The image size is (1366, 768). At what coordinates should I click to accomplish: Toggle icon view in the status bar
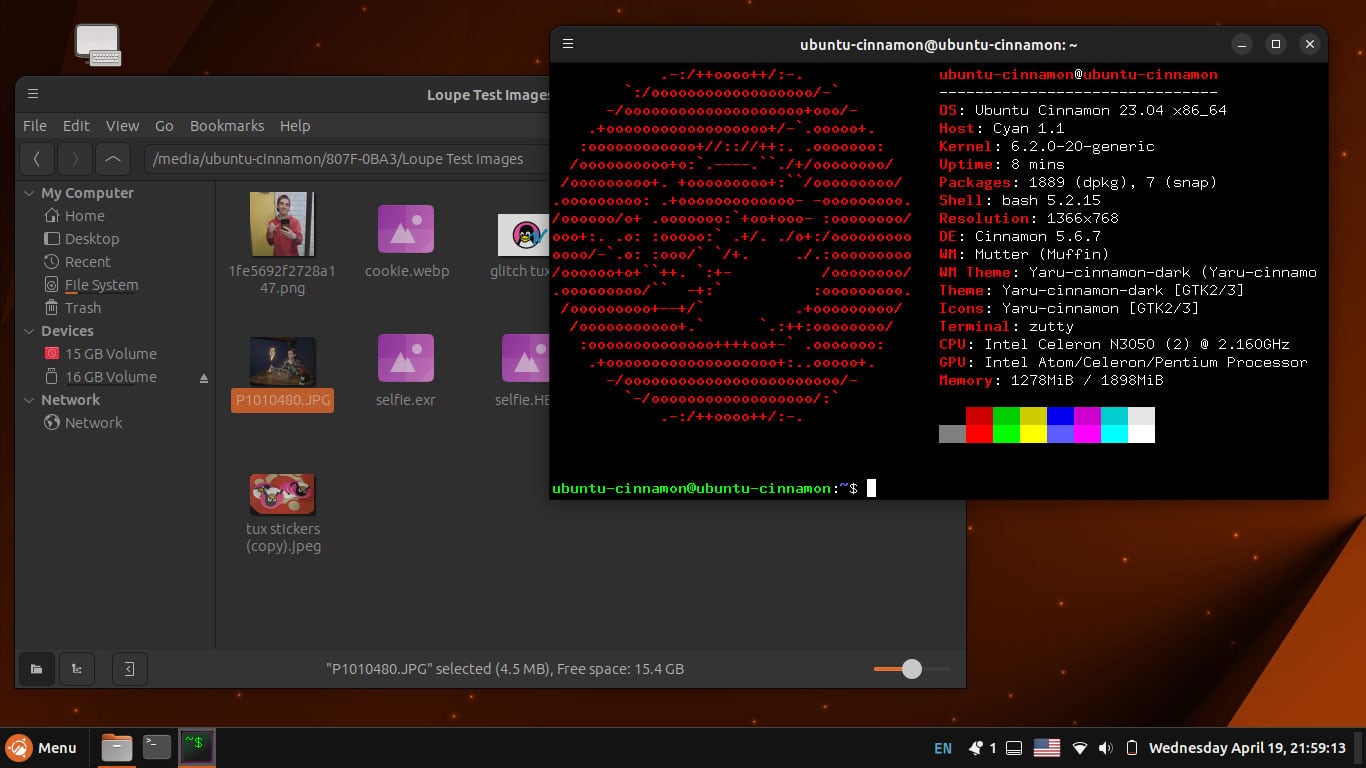coord(36,668)
